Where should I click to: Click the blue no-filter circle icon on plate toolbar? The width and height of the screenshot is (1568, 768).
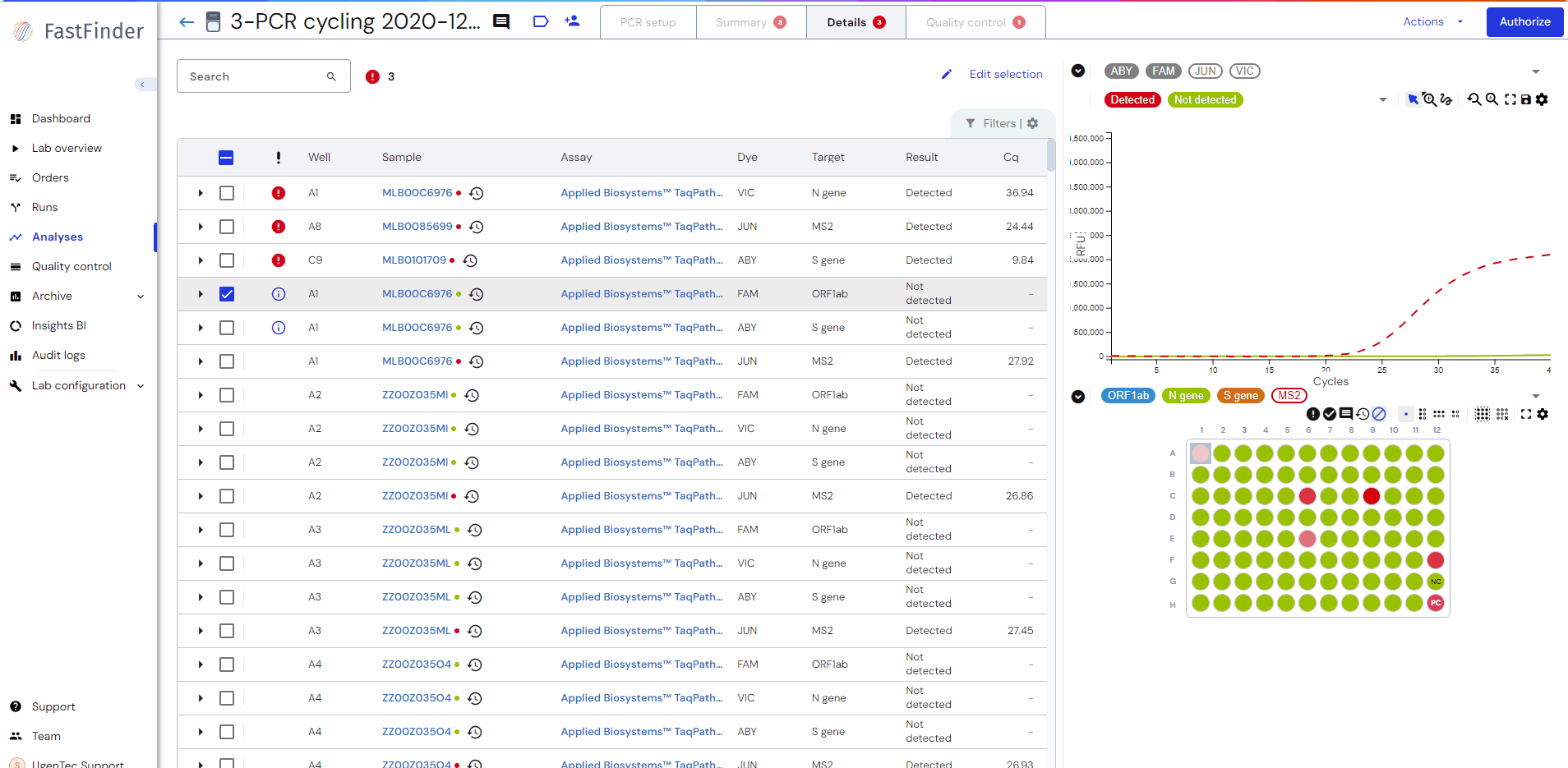(x=1379, y=414)
